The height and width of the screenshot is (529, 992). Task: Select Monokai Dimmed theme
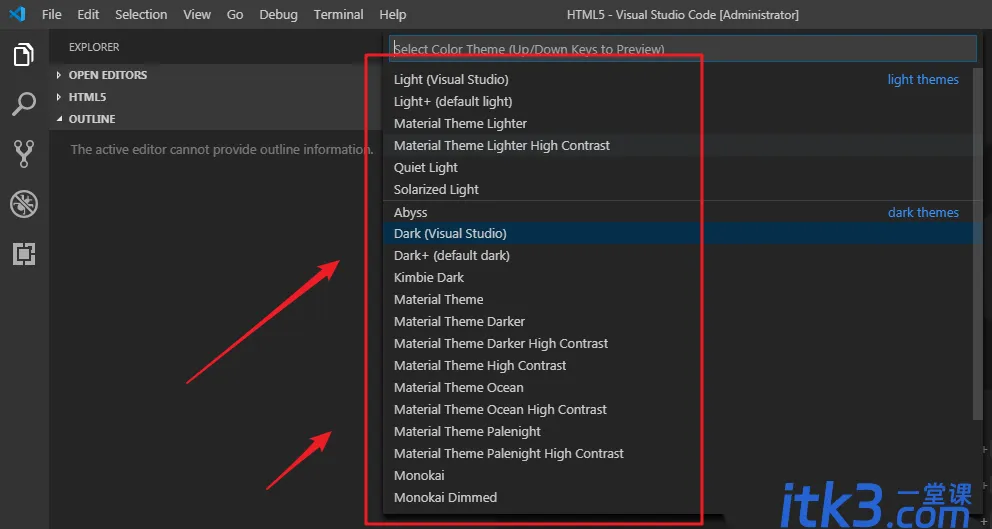pyautogui.click(x=679, y=497)
